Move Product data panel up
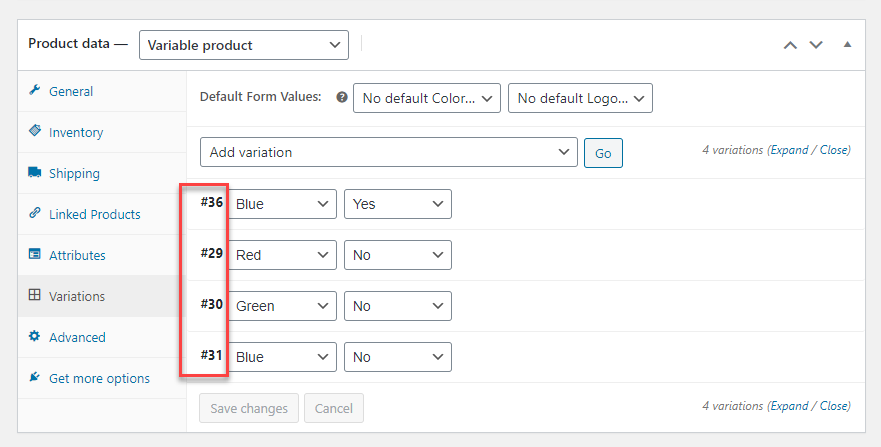The width and height of the screenshot is (881, 447). click(x=791, y=45)
